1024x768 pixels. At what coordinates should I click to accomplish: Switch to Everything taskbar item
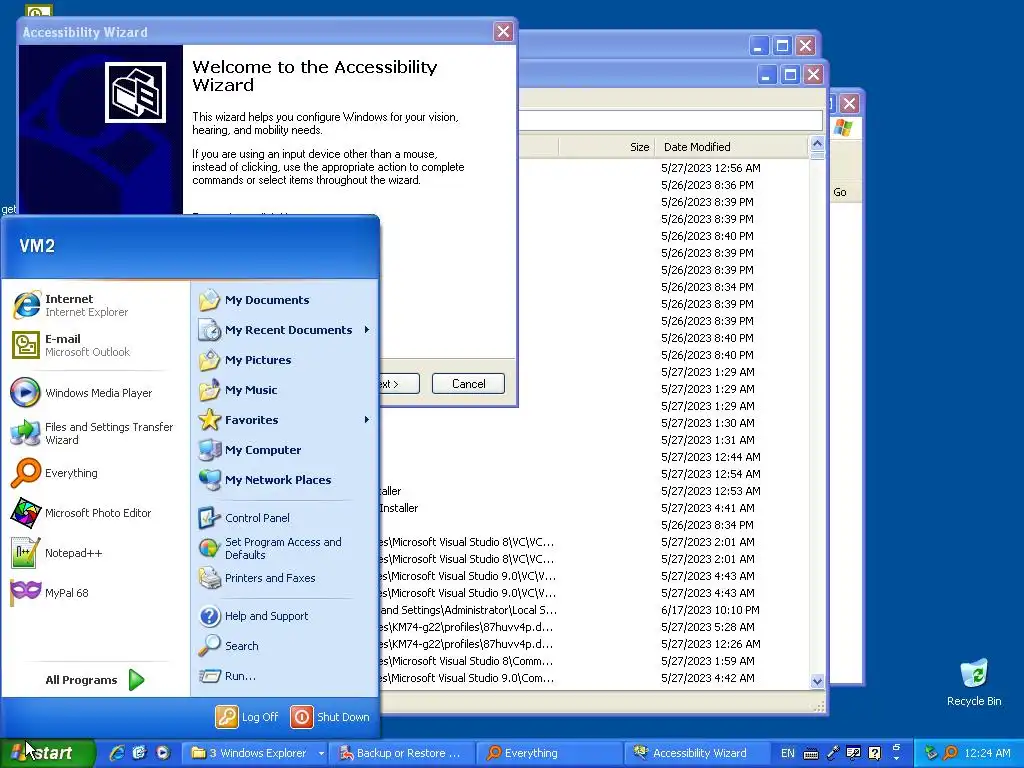(x=549, y=753)
